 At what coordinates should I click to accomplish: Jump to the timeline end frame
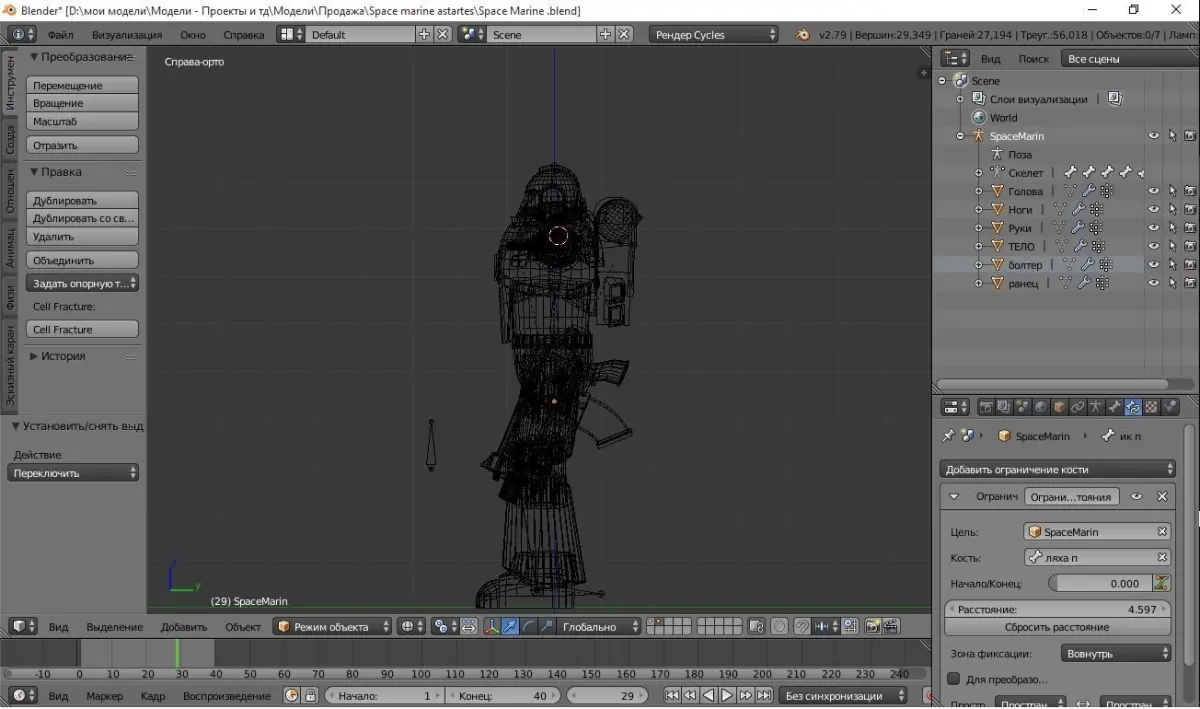pos(764,695)
